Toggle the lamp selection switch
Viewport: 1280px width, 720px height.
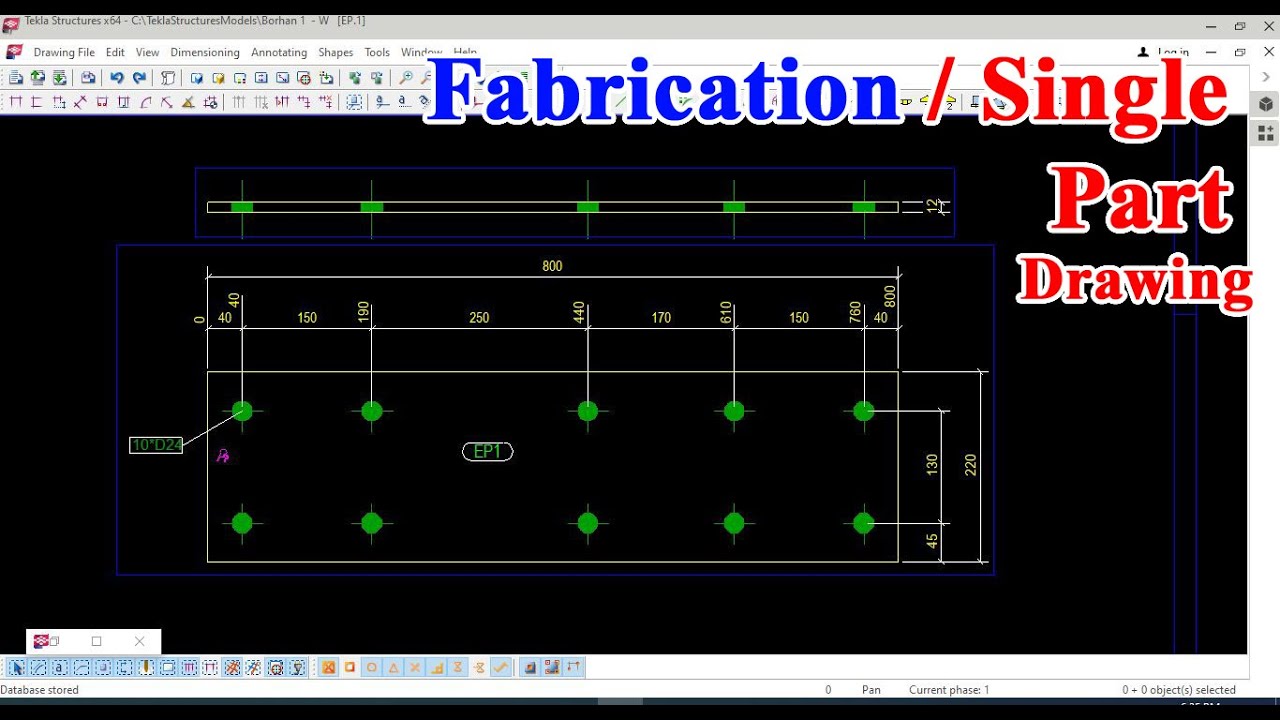pyautogui.click(x=298, y=667)
